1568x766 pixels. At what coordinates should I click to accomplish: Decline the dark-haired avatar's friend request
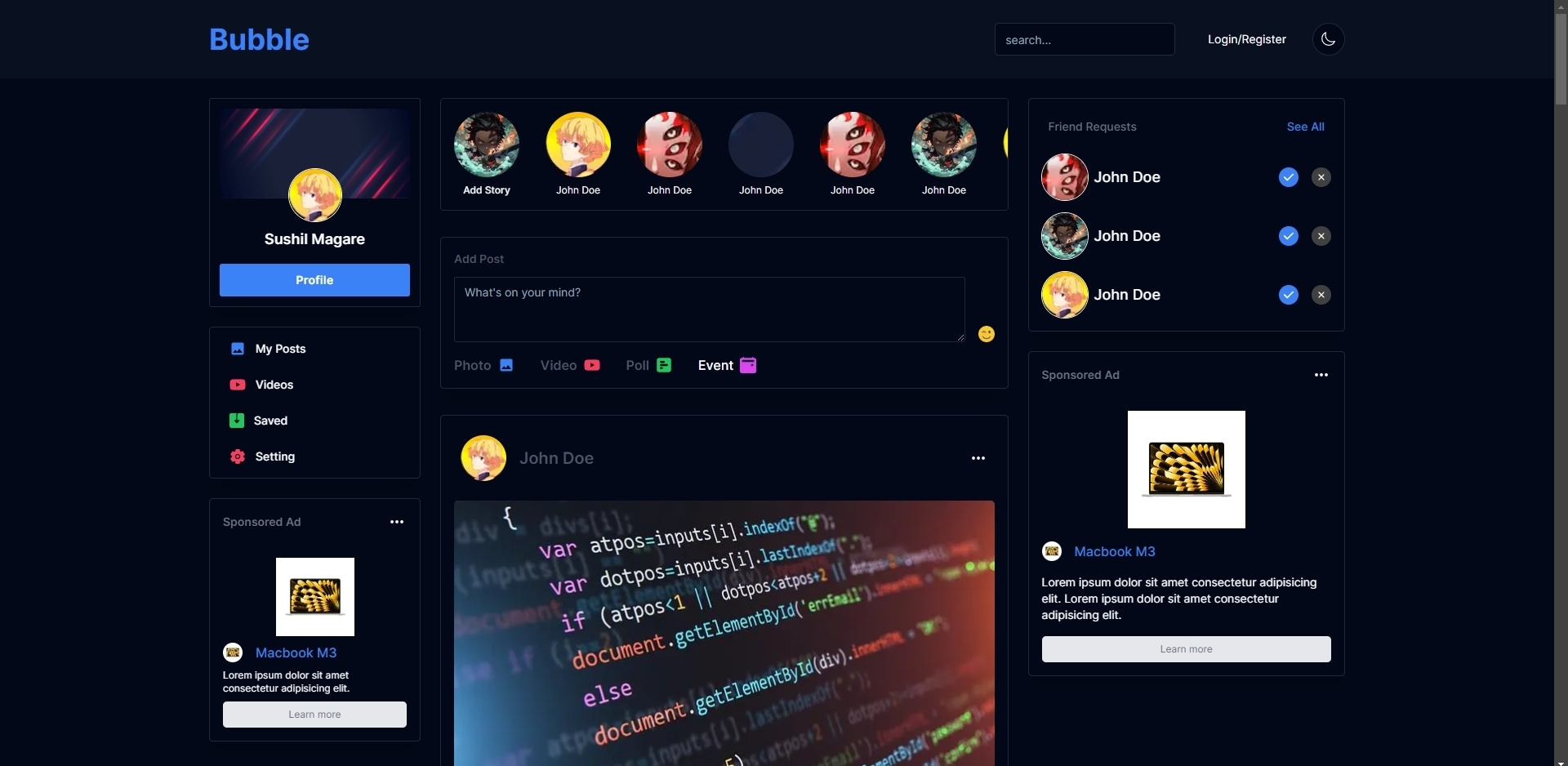pos(1321,236)
